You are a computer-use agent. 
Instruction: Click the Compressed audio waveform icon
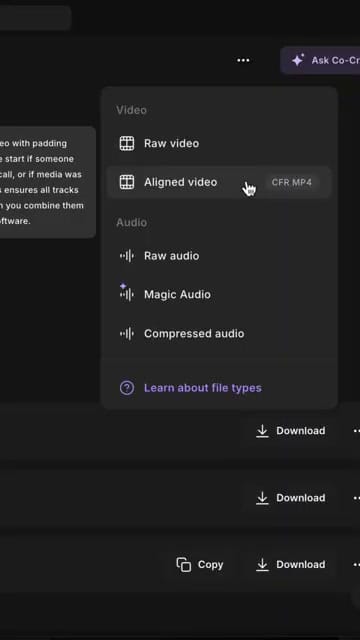click(127, 333)
